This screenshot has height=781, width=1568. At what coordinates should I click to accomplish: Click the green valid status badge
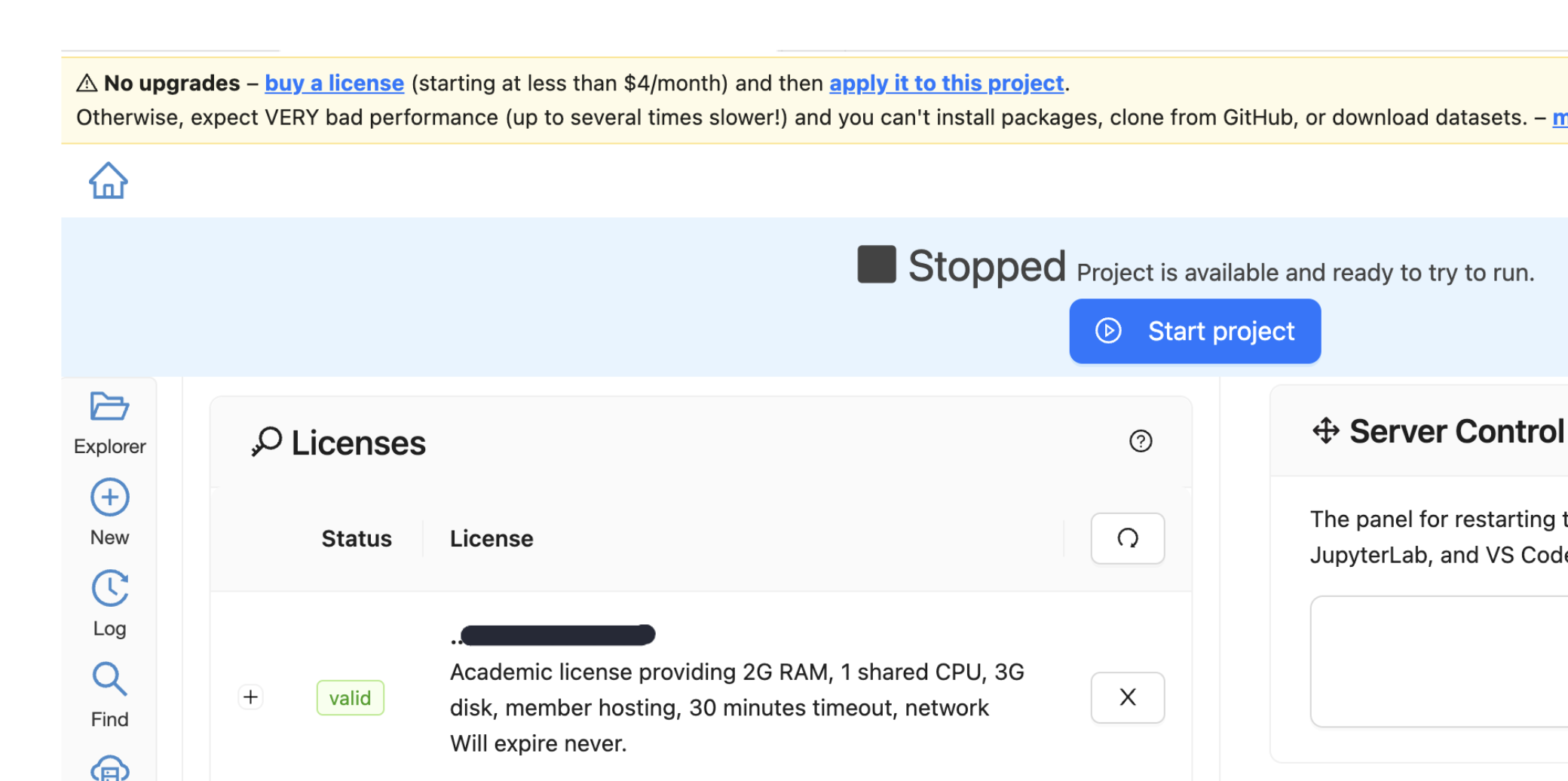[350, 697]
